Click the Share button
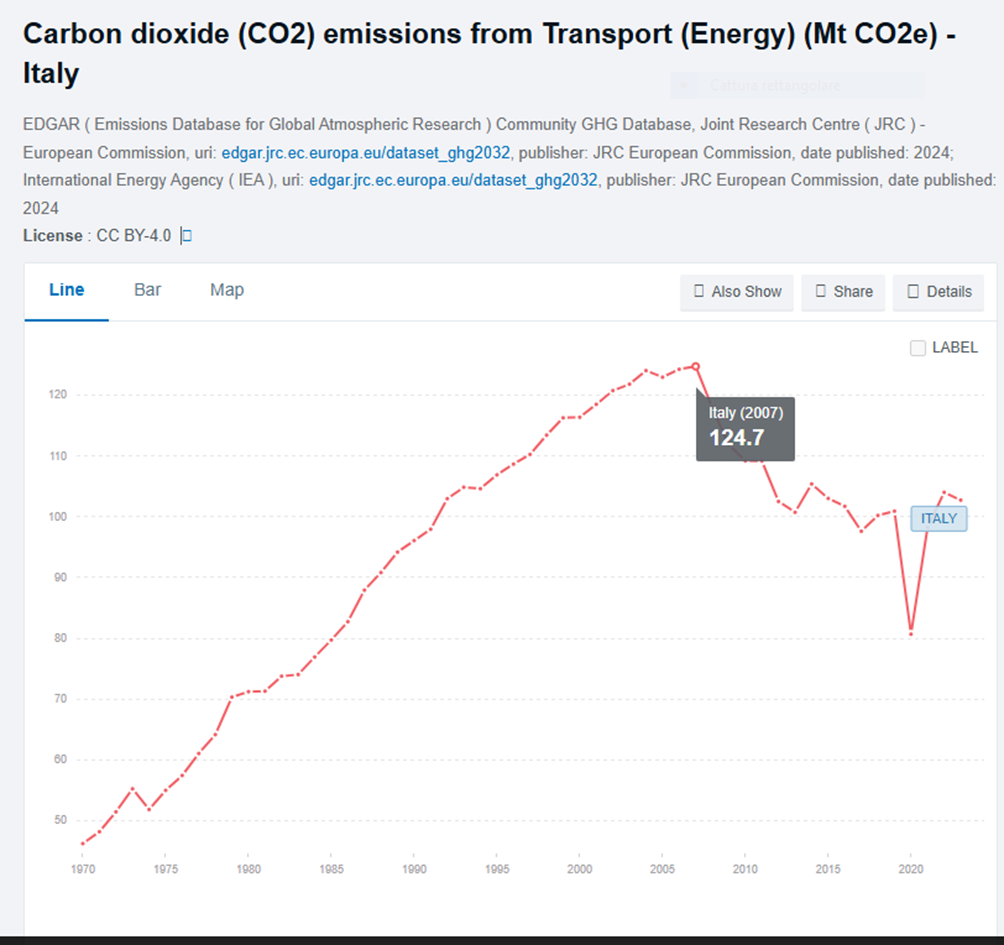 point(843,292)
